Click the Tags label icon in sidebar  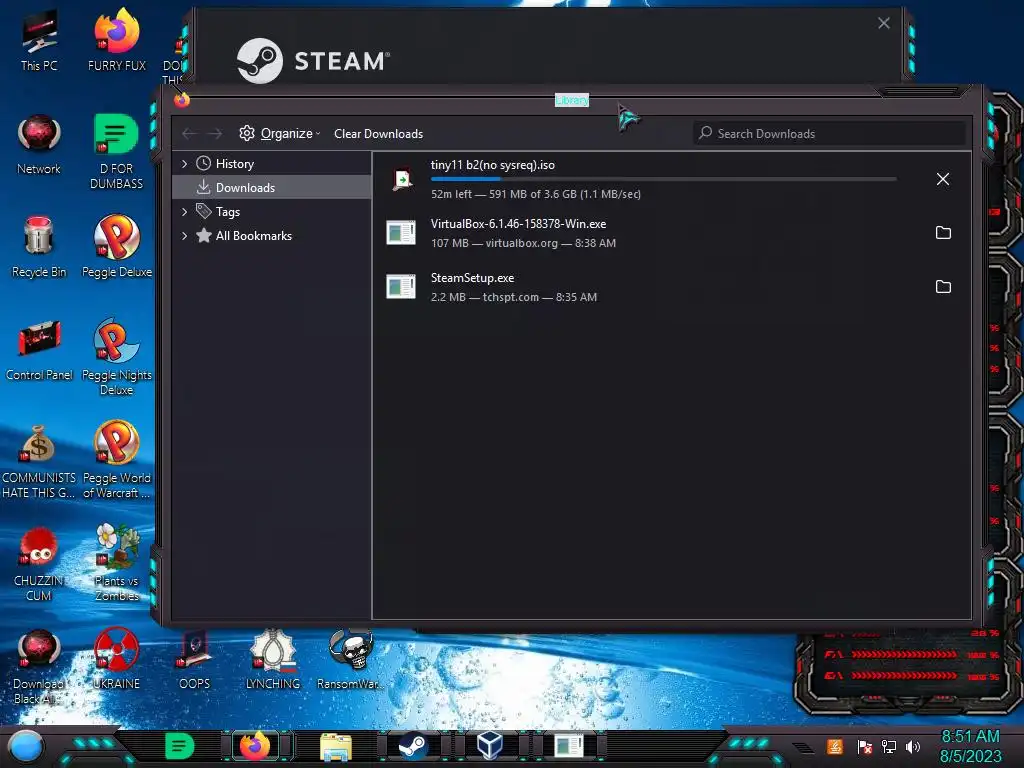coord(204,211)
